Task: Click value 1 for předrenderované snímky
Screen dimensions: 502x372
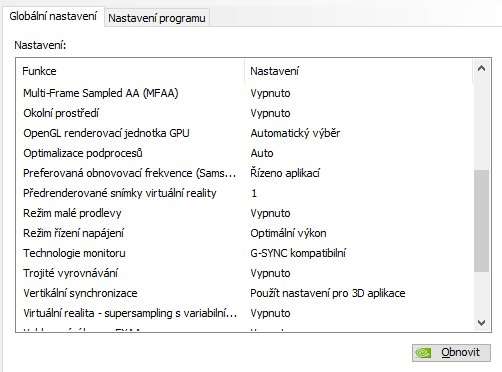Action: (x=254, y=193)
